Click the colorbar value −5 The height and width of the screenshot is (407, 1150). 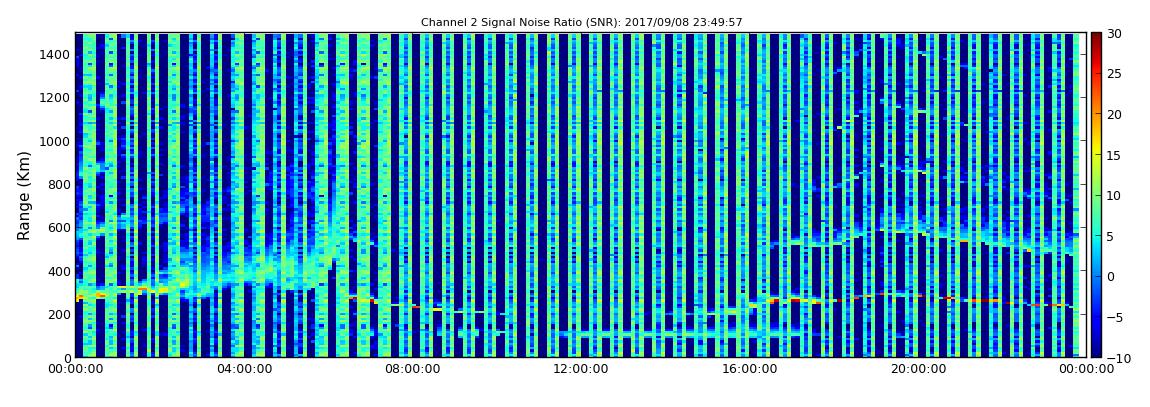1114,317
